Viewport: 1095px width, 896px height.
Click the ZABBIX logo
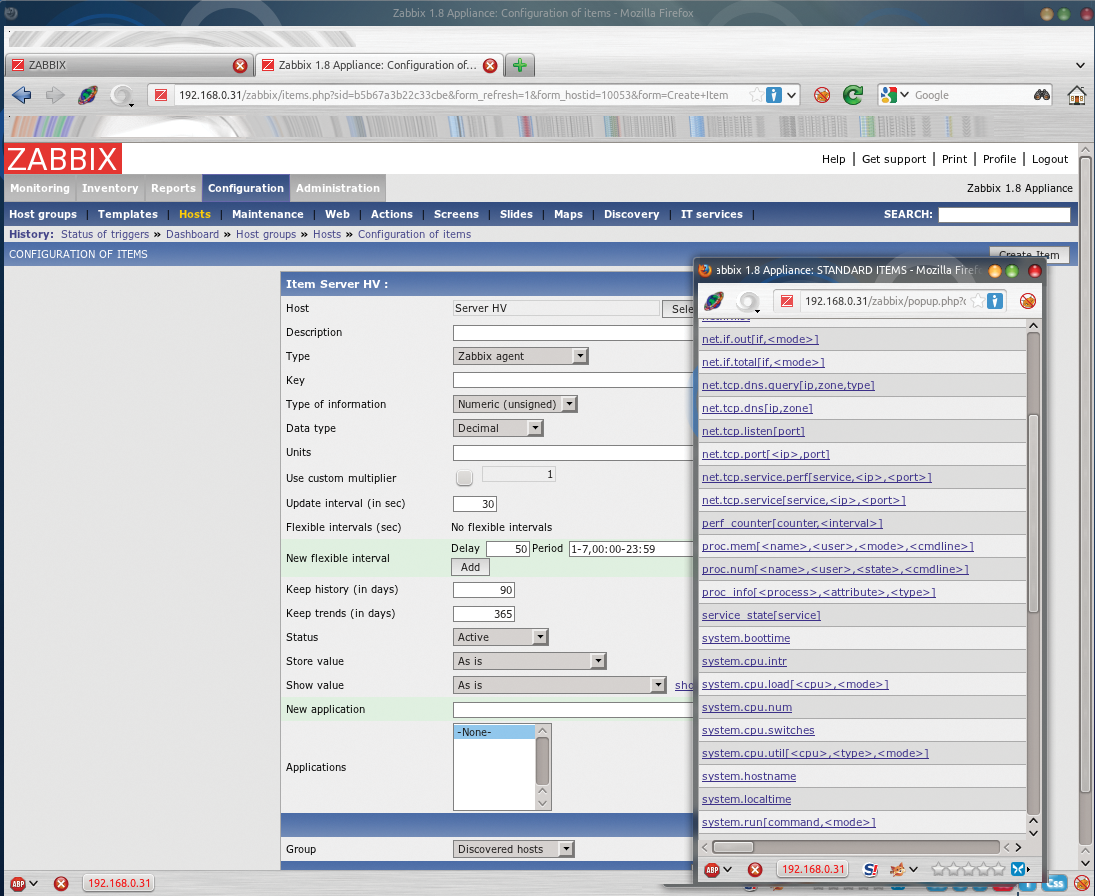pos(62,157)
